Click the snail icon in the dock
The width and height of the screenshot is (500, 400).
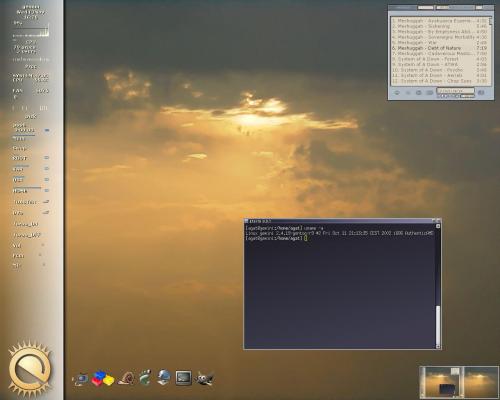(x=126, y=378)
